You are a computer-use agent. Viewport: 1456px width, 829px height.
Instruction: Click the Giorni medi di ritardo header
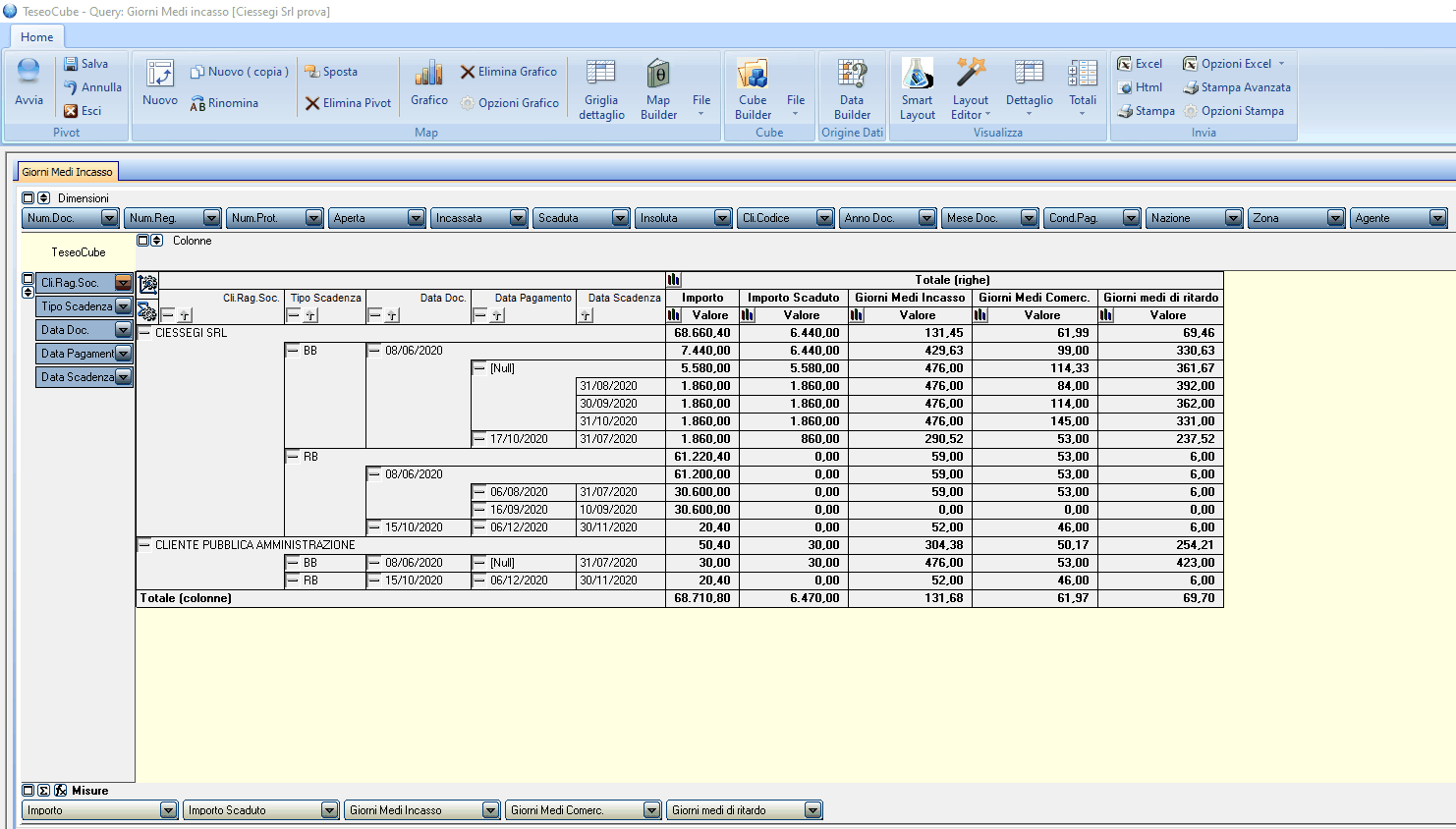point(1161,298)
